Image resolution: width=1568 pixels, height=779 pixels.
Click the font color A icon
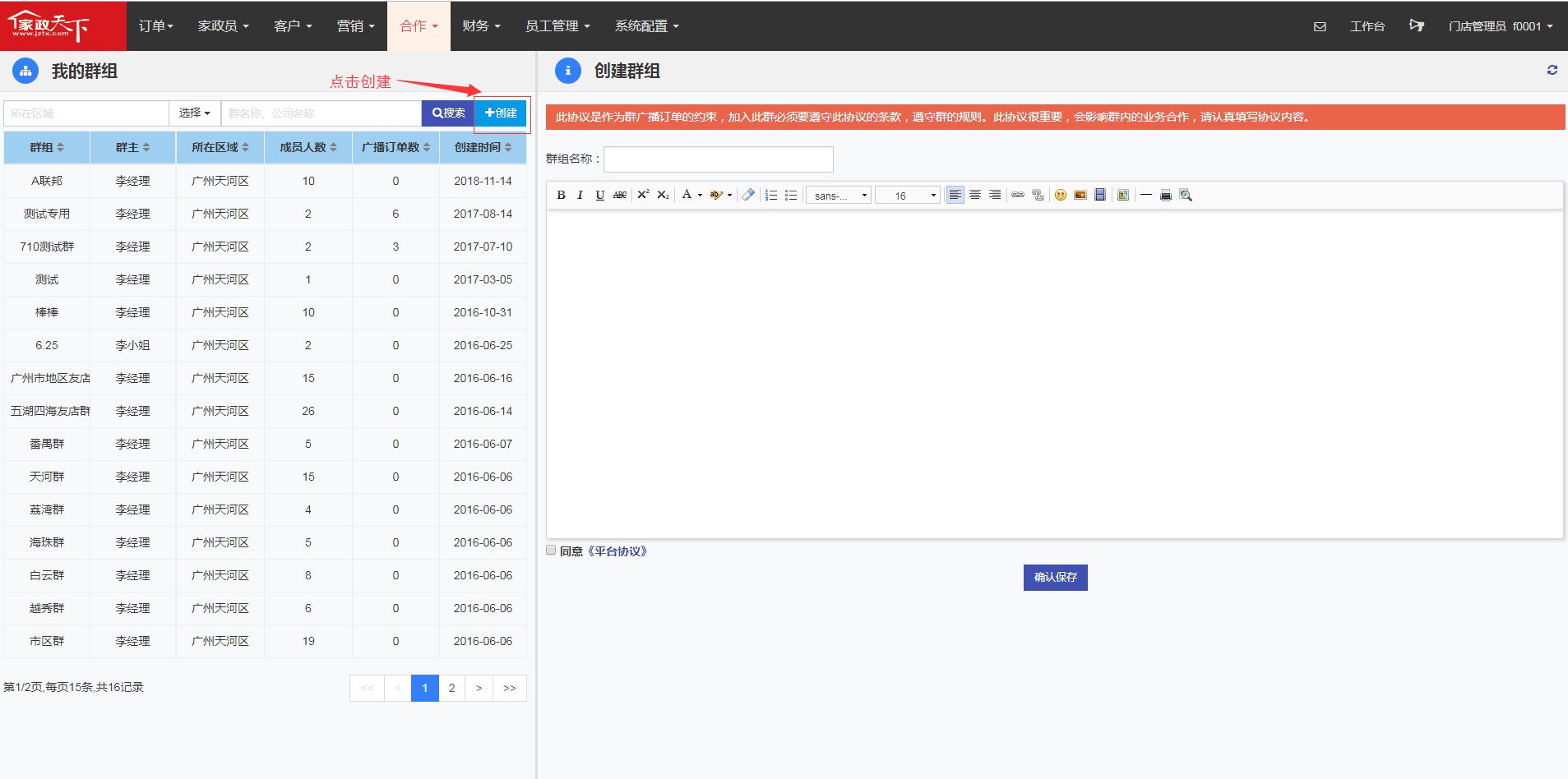687,195
